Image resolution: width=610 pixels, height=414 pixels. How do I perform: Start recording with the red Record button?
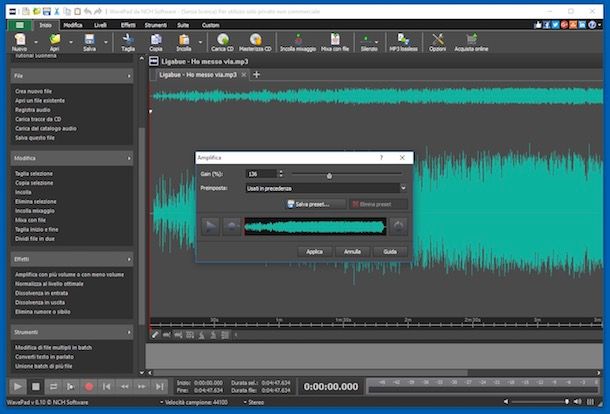coord(89,386)
